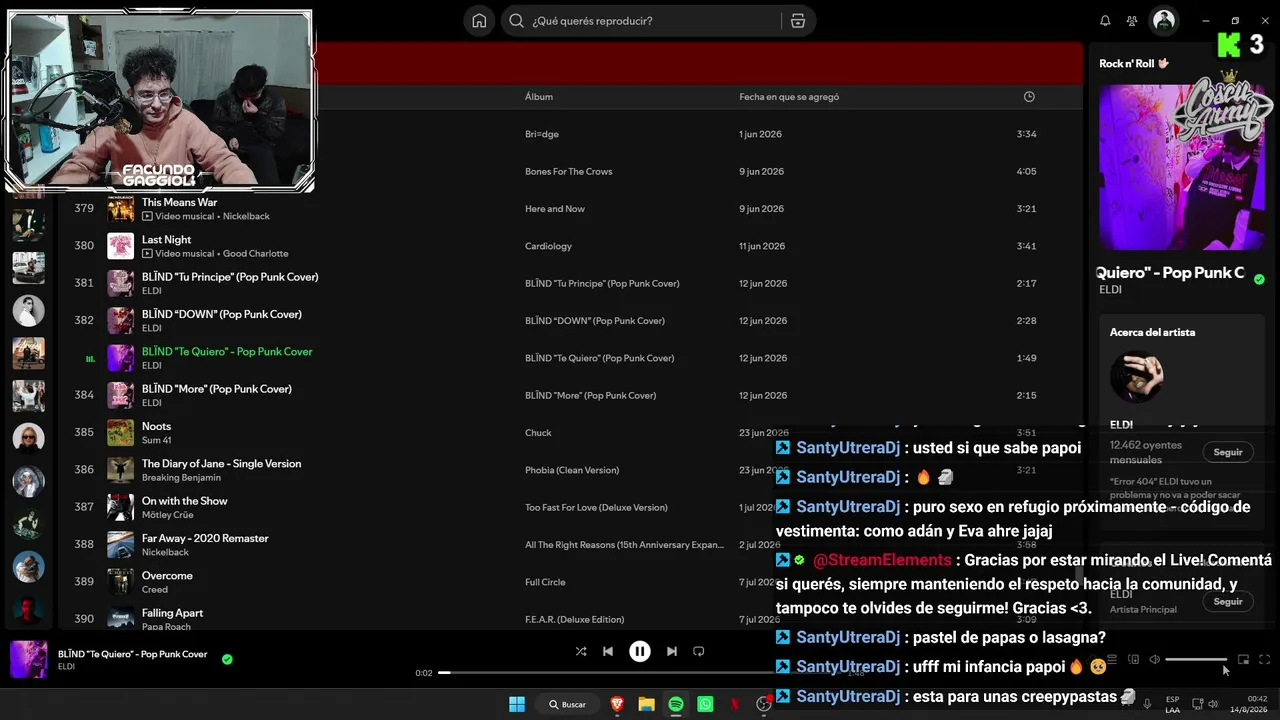The image size is (1280, 720).
Task: Open the Friend Activity icon
Action: pyautogui.click(x=1132, y=21)
